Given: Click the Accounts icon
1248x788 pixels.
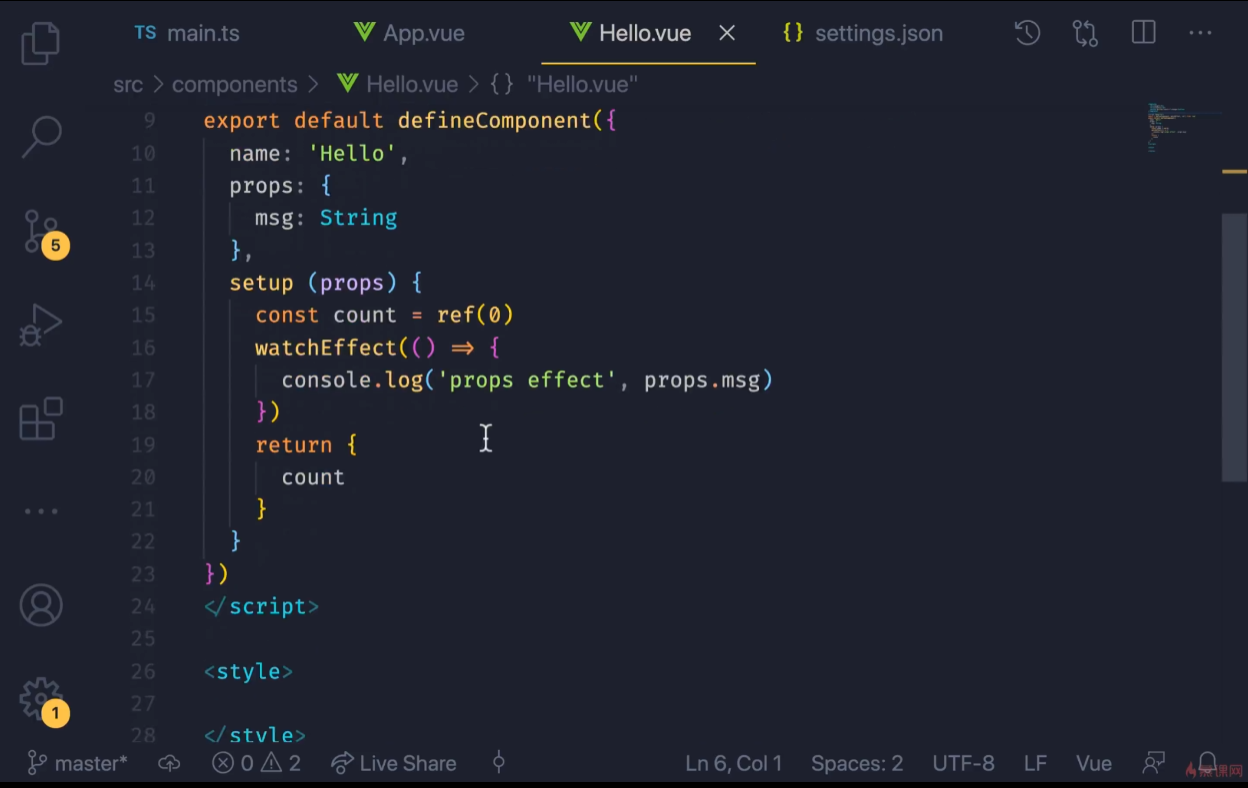Looking at the screenshot, I should pyautogui.click(x=41, y=606).
